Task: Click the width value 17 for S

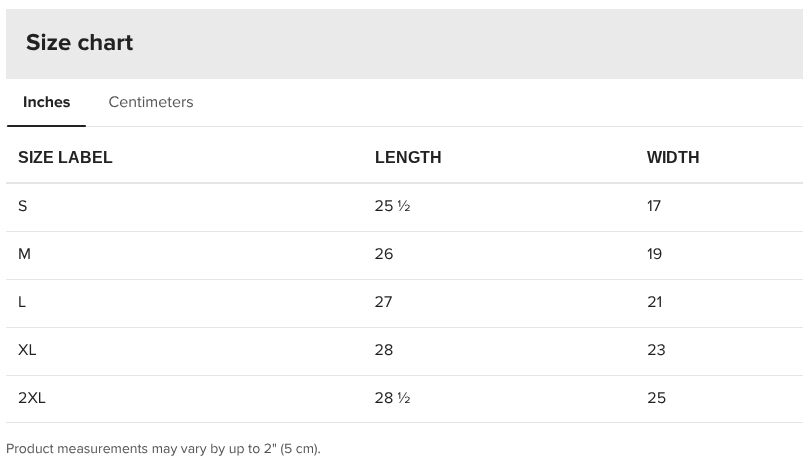Action: tap(654, 206)
